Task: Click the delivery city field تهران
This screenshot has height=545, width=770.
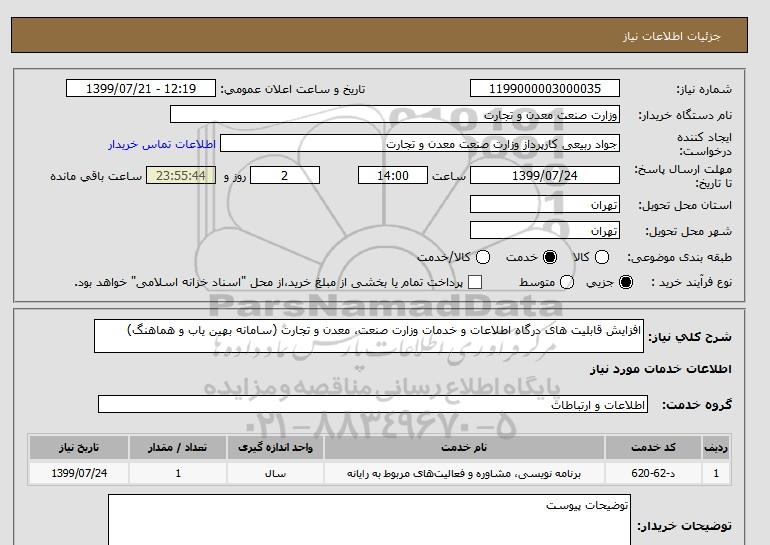Action: pyautogui.click(x=545, y=230)
